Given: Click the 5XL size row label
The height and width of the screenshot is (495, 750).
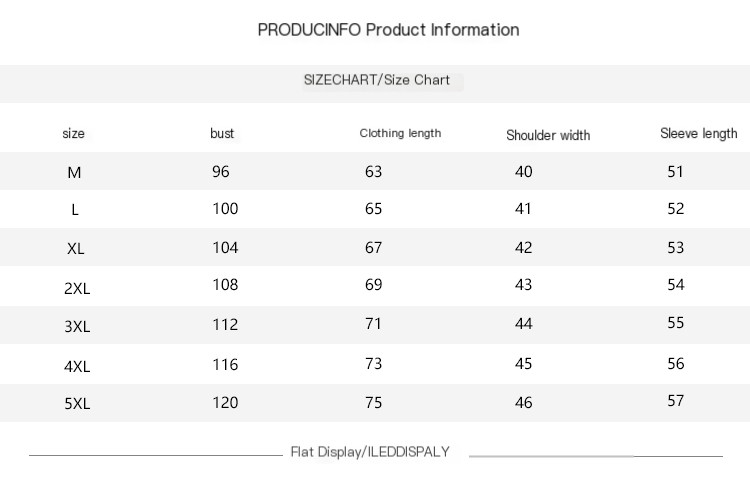Looking at the screenshot, I should 77,404.
